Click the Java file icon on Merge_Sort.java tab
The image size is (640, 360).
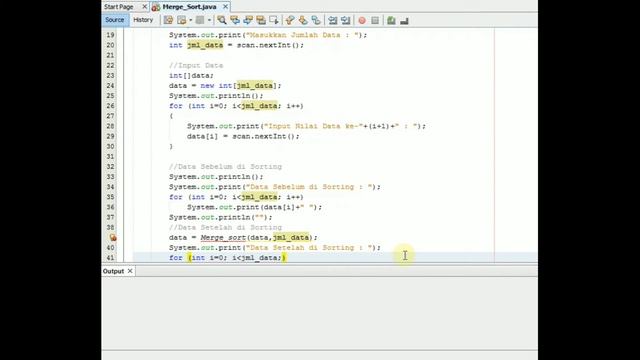pyautogui.click(x=156, y=7)
